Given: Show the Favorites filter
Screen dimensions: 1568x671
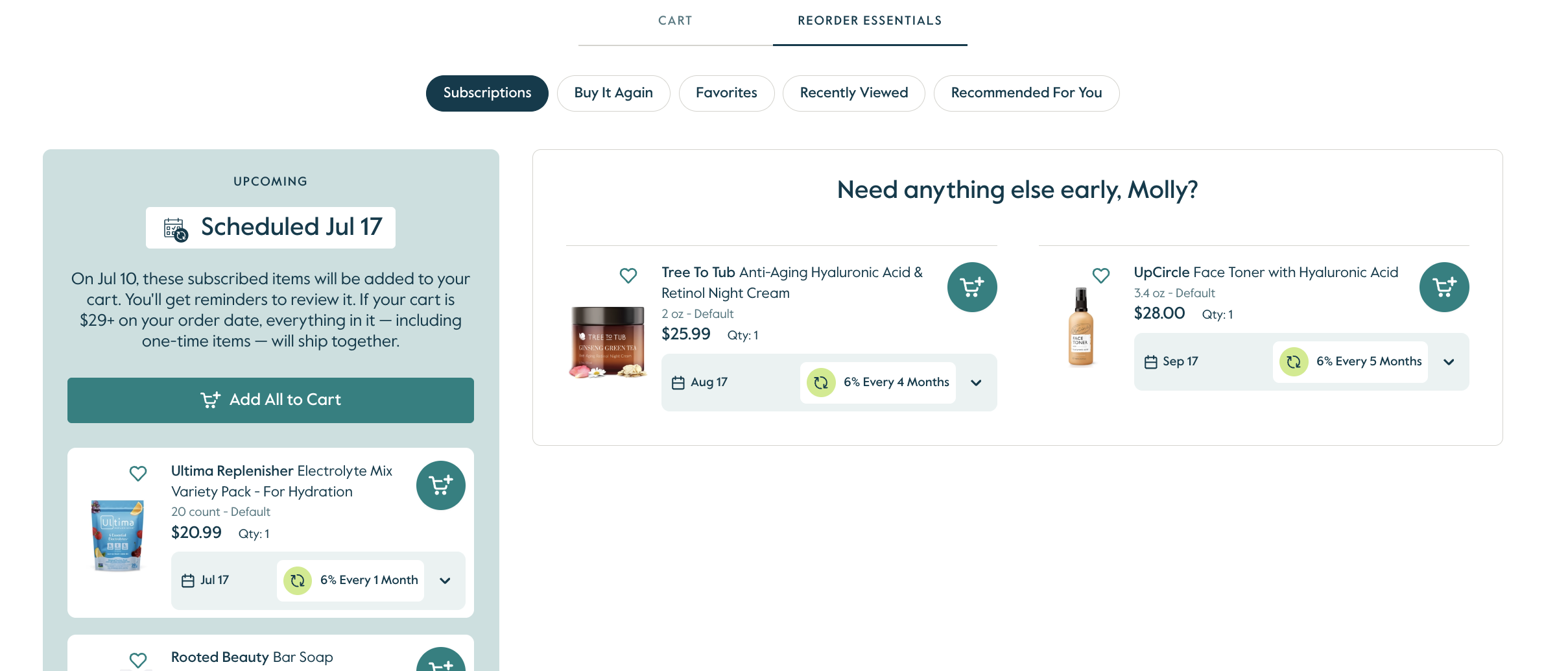Looking at the screenshot, I should coord(726,93).
